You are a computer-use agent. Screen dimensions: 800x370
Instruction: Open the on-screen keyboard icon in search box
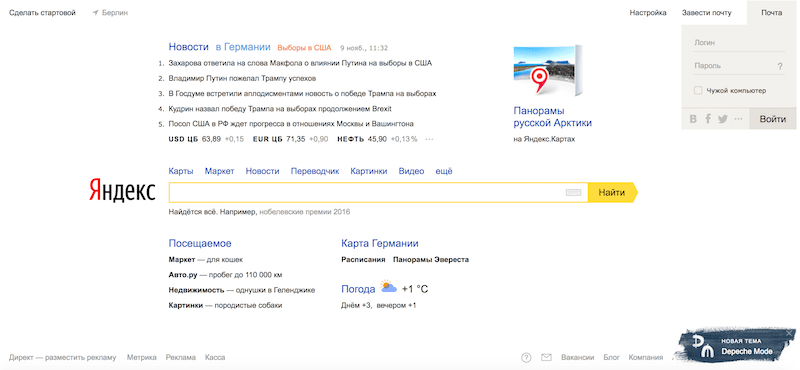coord(573,192)
